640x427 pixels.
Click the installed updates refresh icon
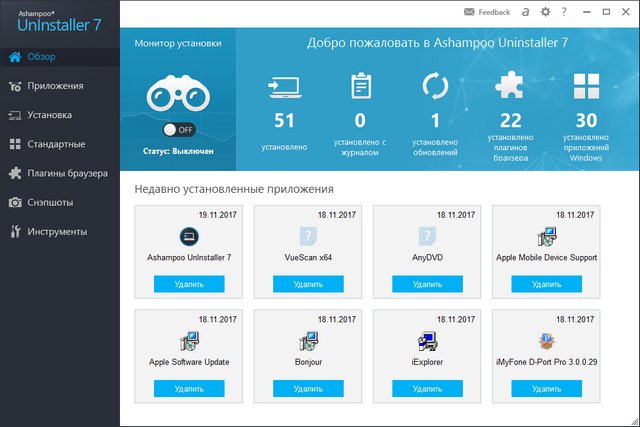[x=435, y=88]
